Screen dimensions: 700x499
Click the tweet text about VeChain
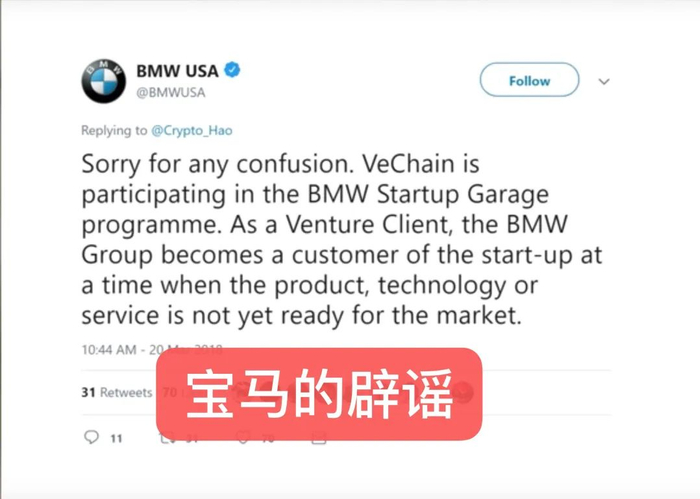pyautogui.click(x=342, y=240)
